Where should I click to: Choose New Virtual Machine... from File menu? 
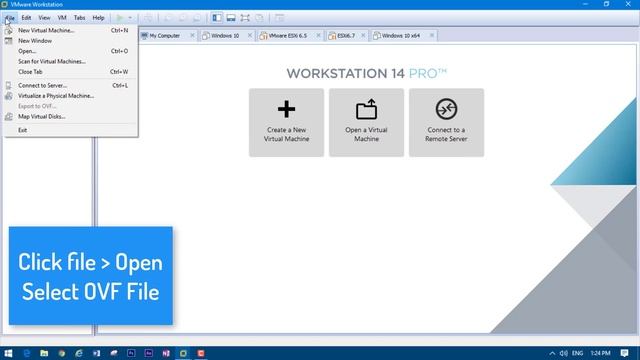point(71,30)
